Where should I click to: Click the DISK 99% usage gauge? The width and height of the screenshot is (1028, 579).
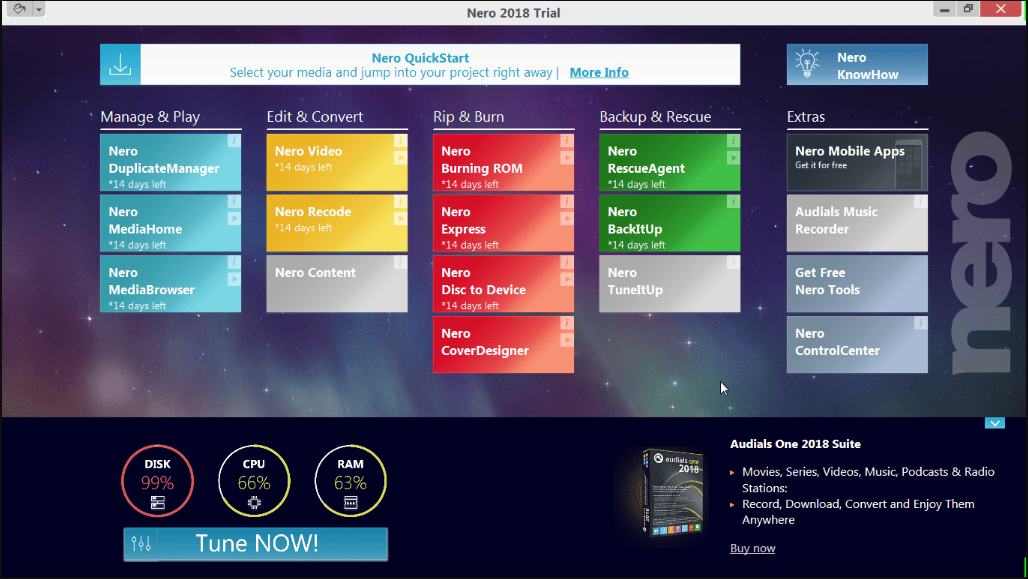(157, 481)
